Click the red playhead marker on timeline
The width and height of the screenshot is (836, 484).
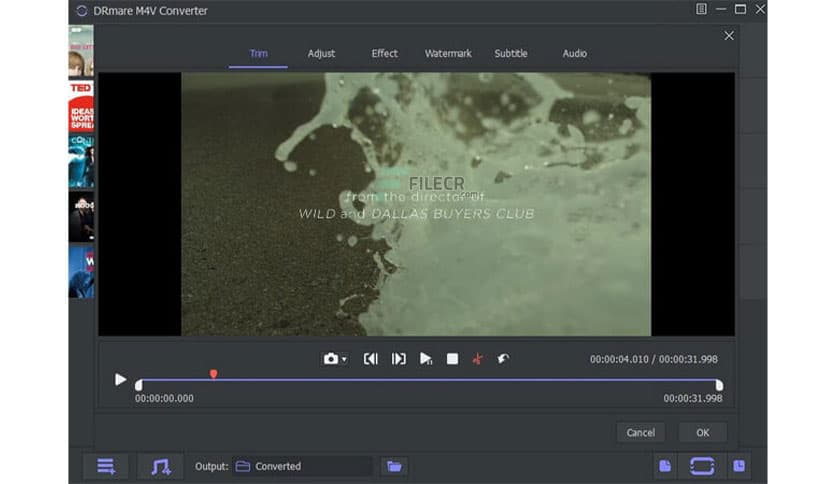click(213, 374)
